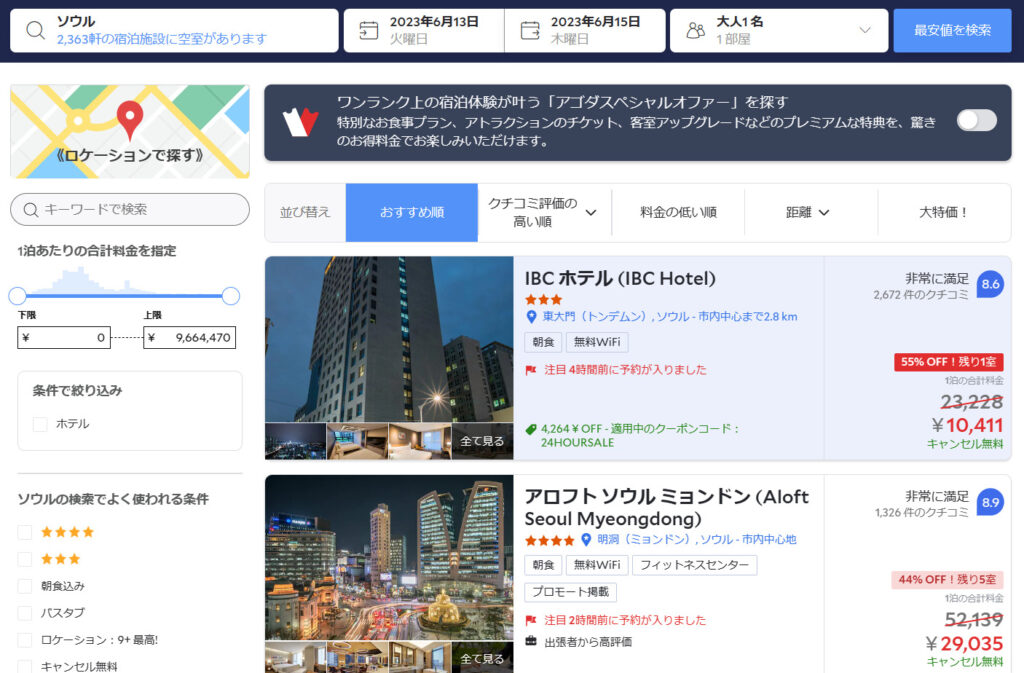Open the ロケーションで探す map search
Viewport: 1024px width, 673px height.
pos(130,131)
